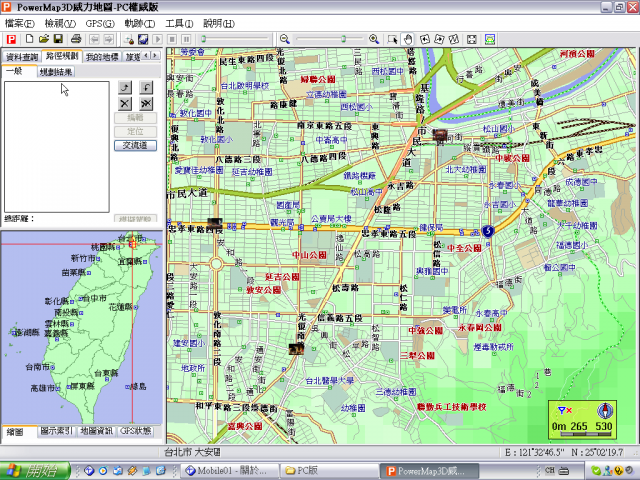Click the CH language indicator in taskbar
The image size is (640, 480).
click(x=550, y=470)
